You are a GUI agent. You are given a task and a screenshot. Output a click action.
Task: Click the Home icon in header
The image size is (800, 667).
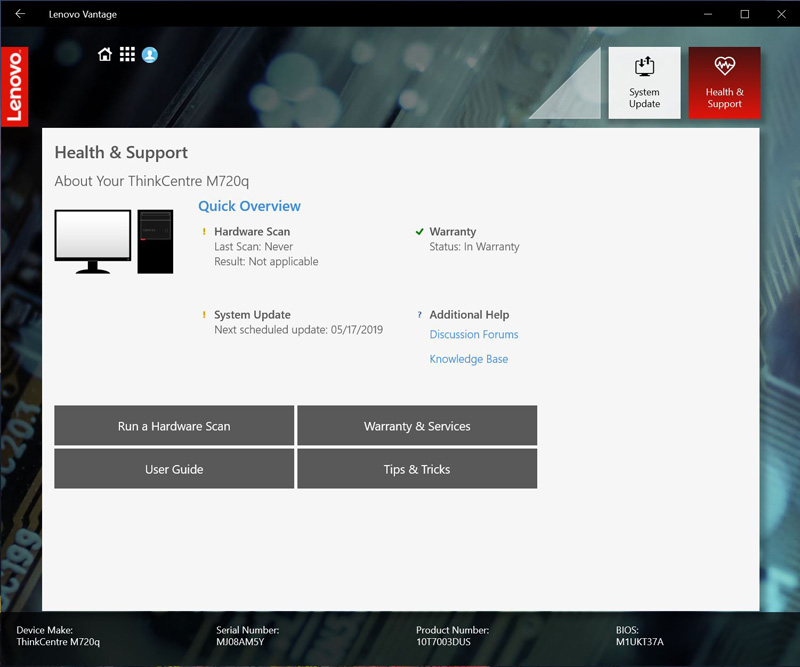[105, 55]
